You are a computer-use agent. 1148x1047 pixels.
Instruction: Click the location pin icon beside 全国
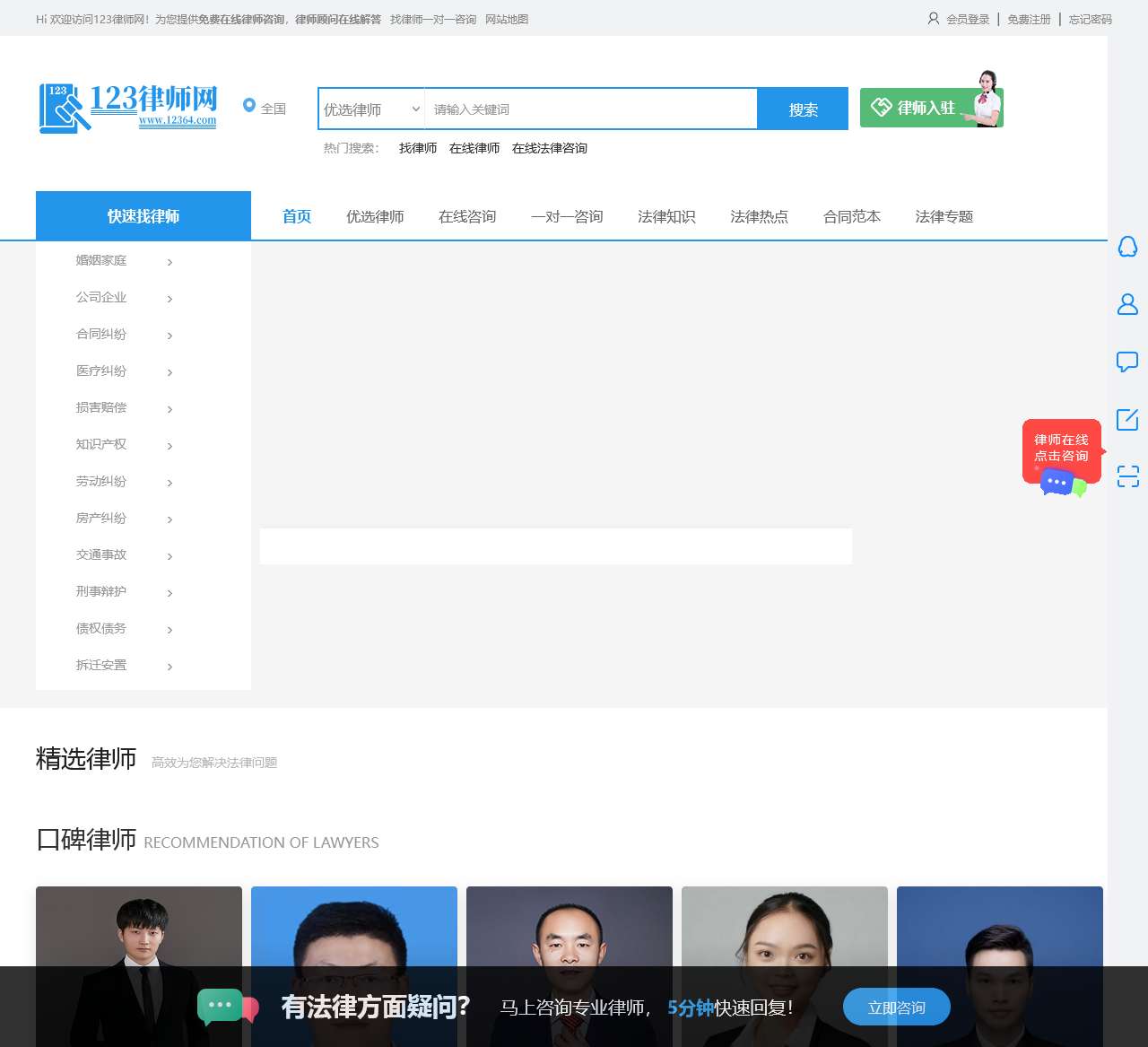[x=249, y=106]
